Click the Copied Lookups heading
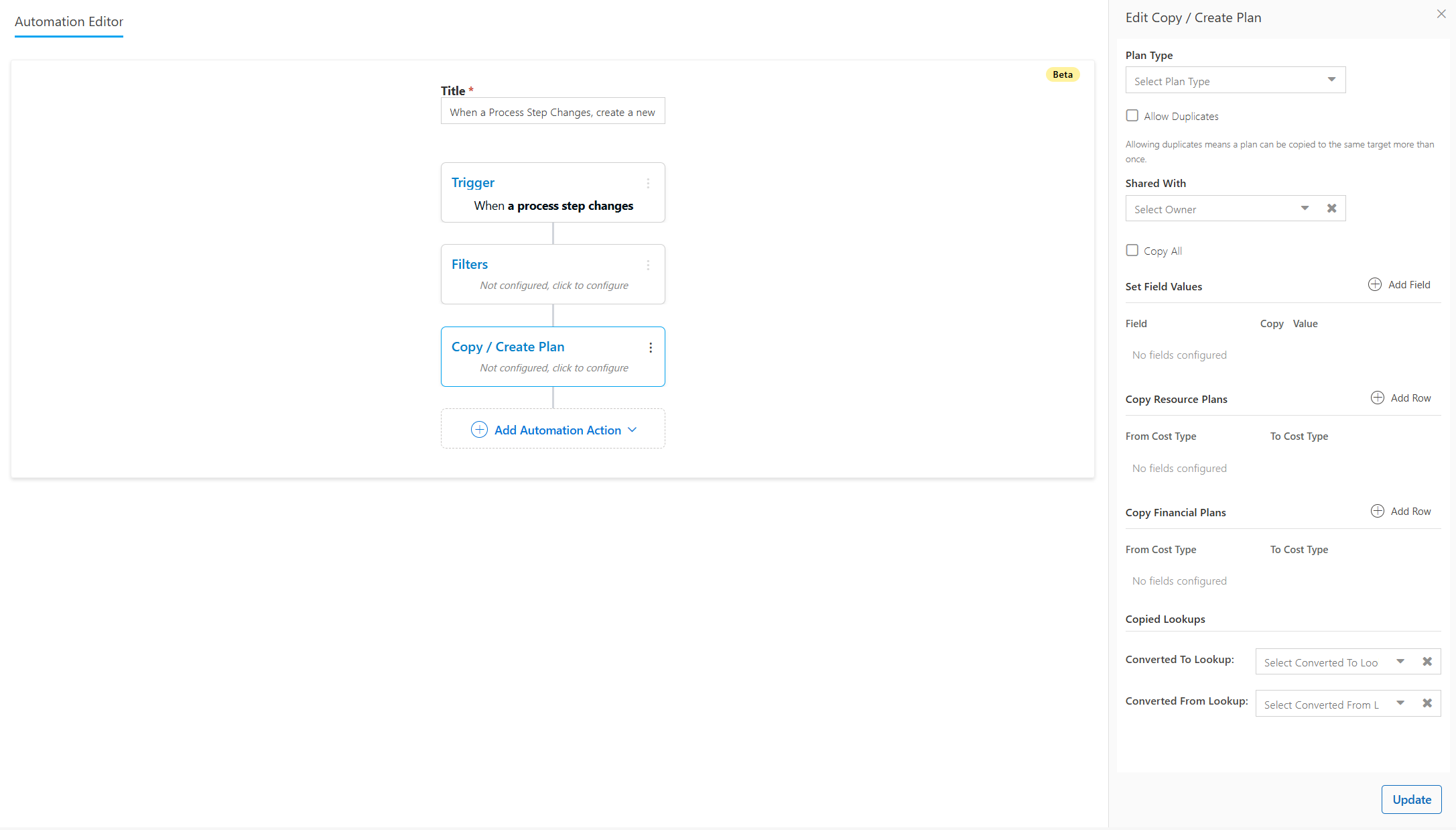This screenshot has width=1456, height=830. (x=1165, y=619)
